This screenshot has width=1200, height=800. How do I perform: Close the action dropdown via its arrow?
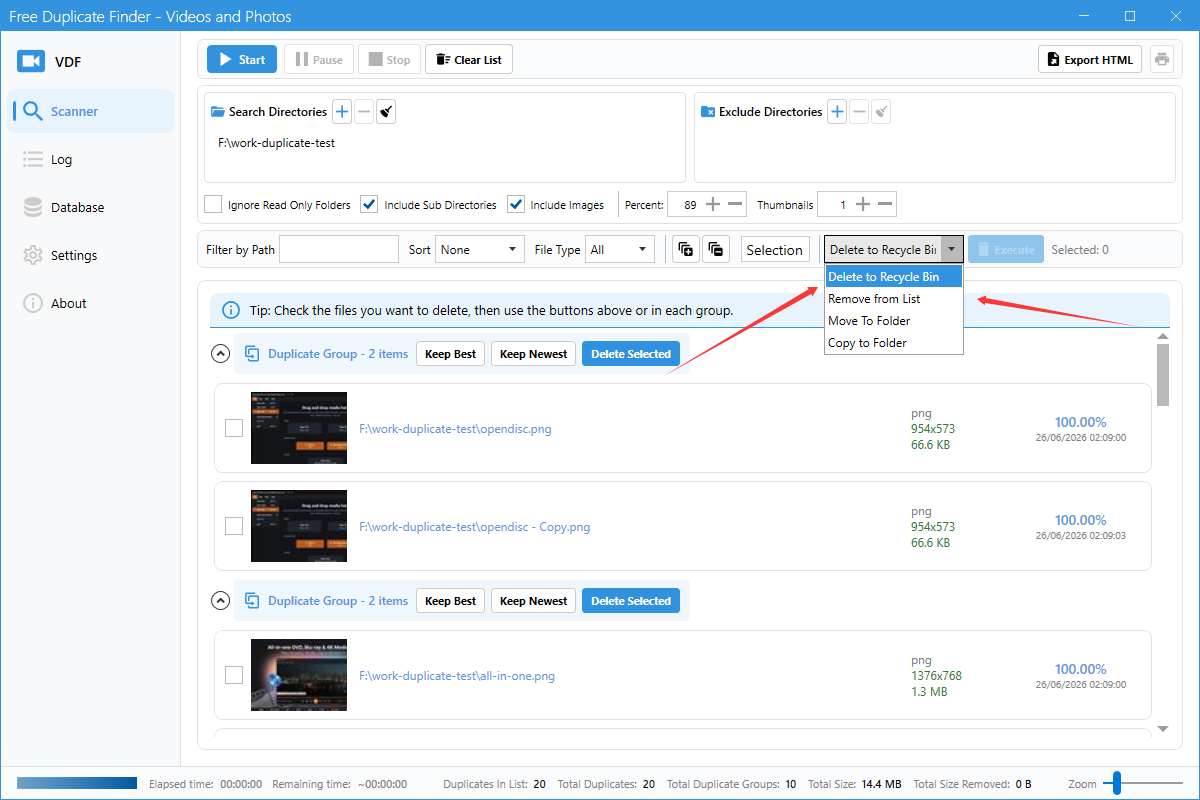953,250
